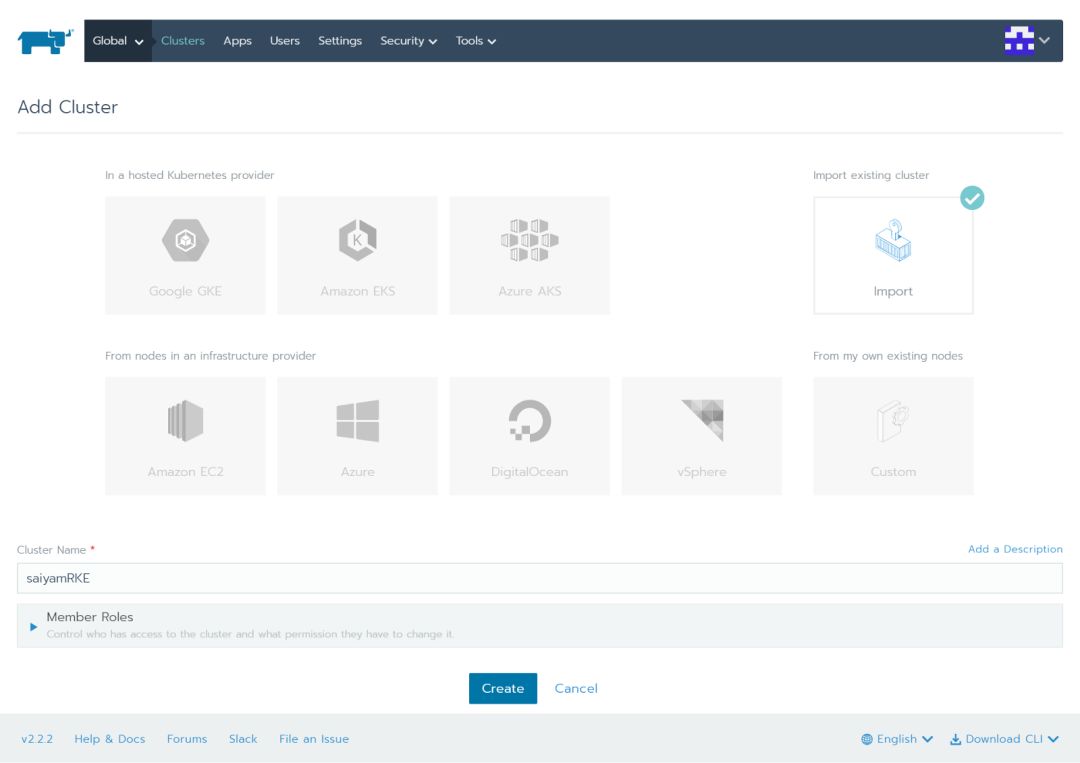Go to the Settings tab
Screen dimensions: 1080x763
340,41
